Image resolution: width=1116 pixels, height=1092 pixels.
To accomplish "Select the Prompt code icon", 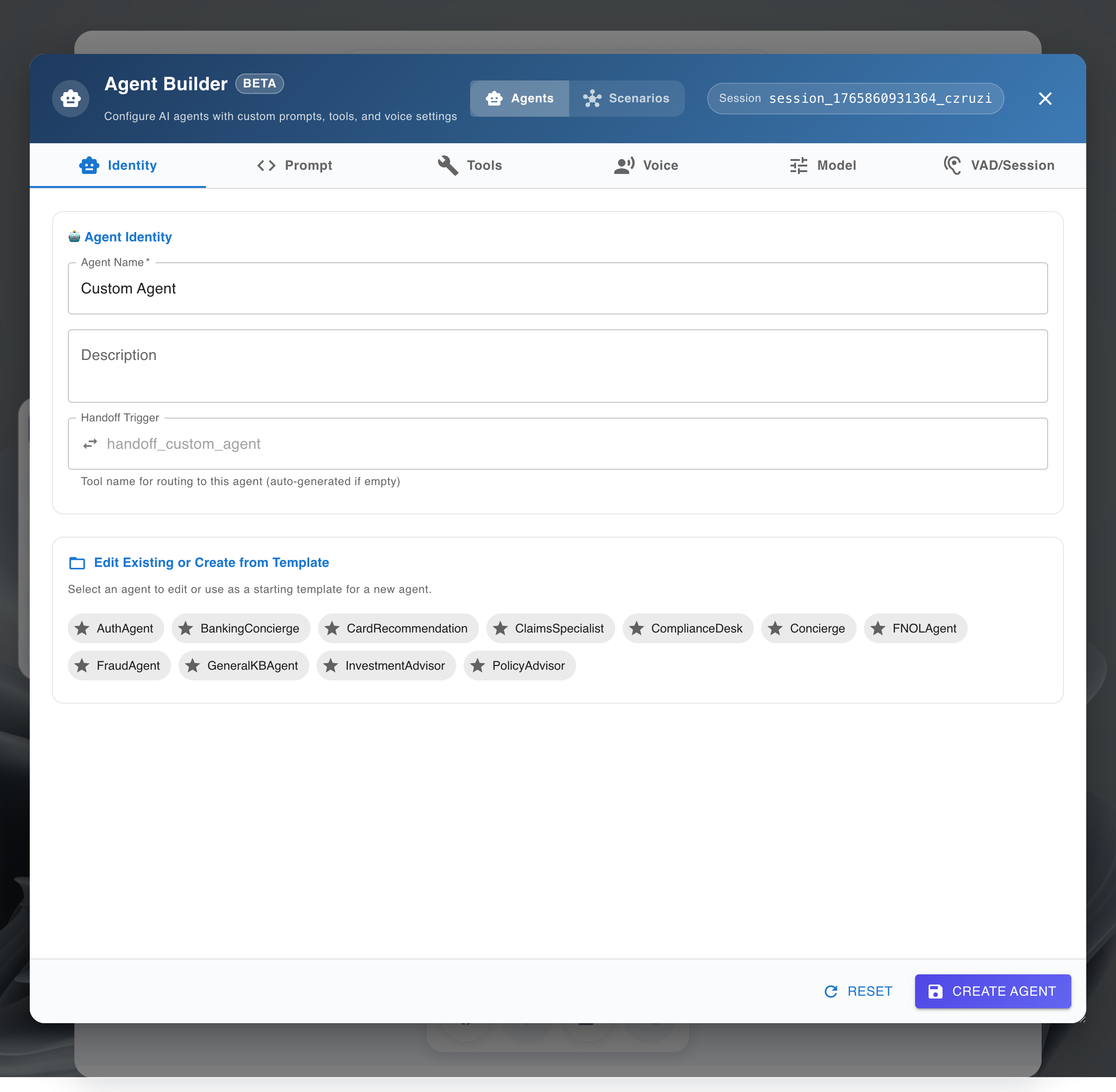I will [266, 165].
